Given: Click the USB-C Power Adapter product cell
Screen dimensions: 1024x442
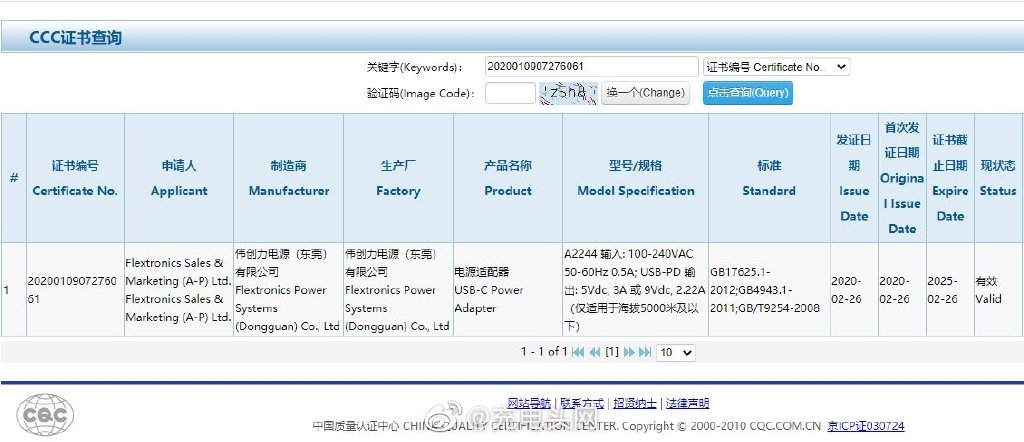Looking at the screenshot, I should pos(508,290).
